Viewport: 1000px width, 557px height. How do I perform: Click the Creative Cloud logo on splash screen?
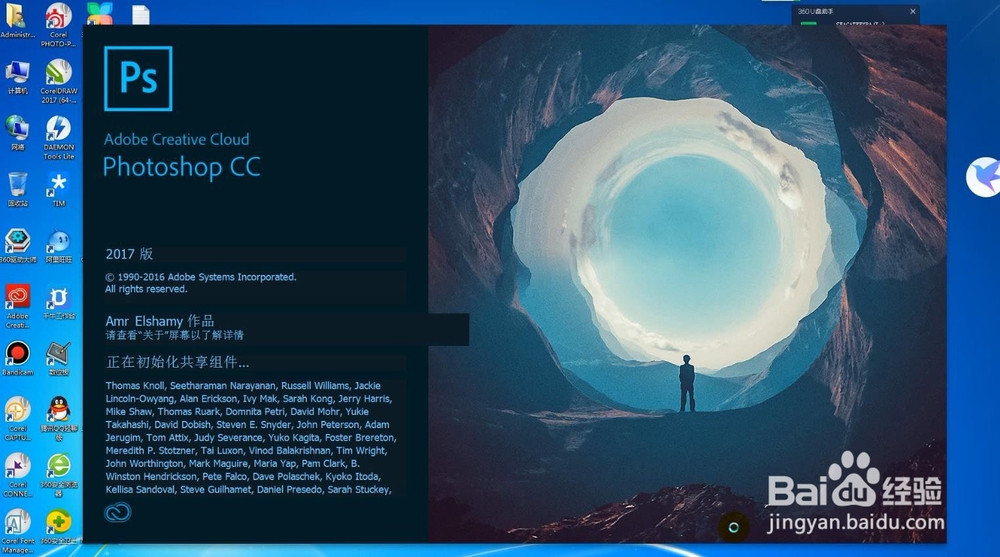point(117,512)
